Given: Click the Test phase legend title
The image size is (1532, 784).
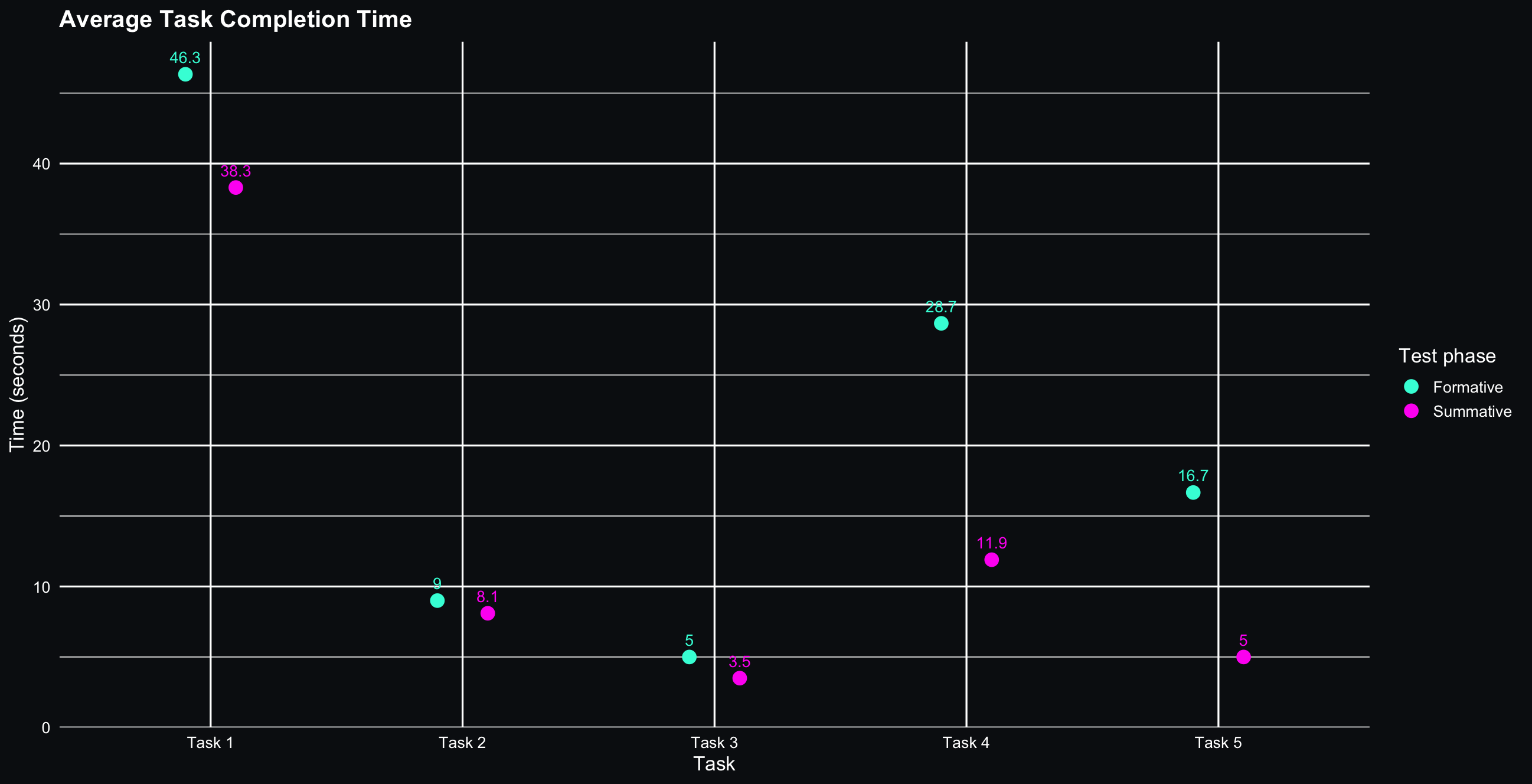Looking at the screenshot, I should 1446,356.
